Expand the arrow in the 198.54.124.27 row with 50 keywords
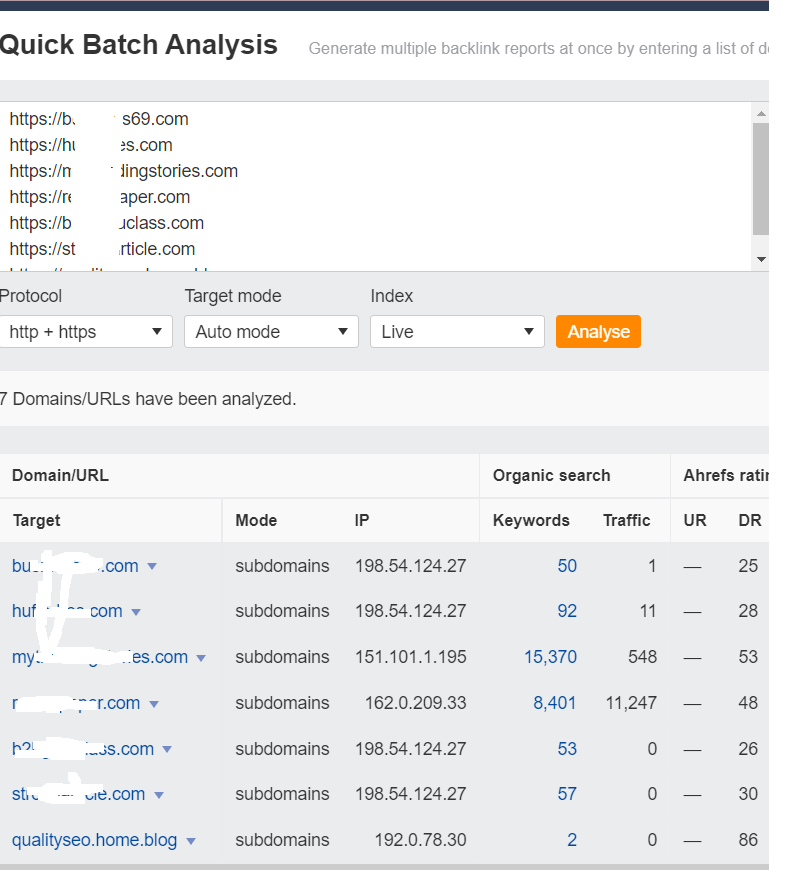The image size is (797, 870). [x=152, y=566]
